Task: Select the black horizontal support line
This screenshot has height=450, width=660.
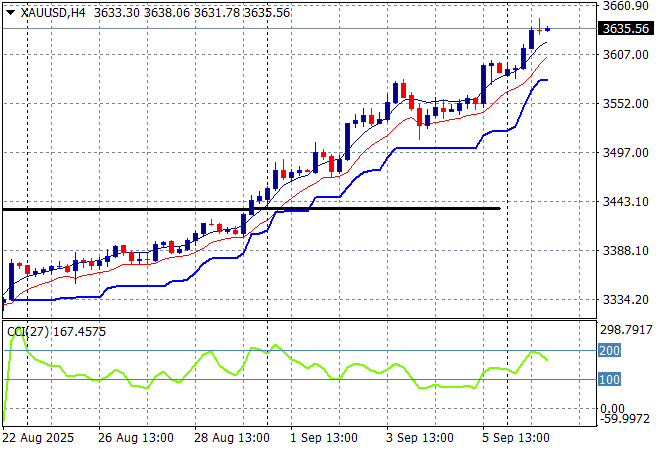Action: (251, 209)
